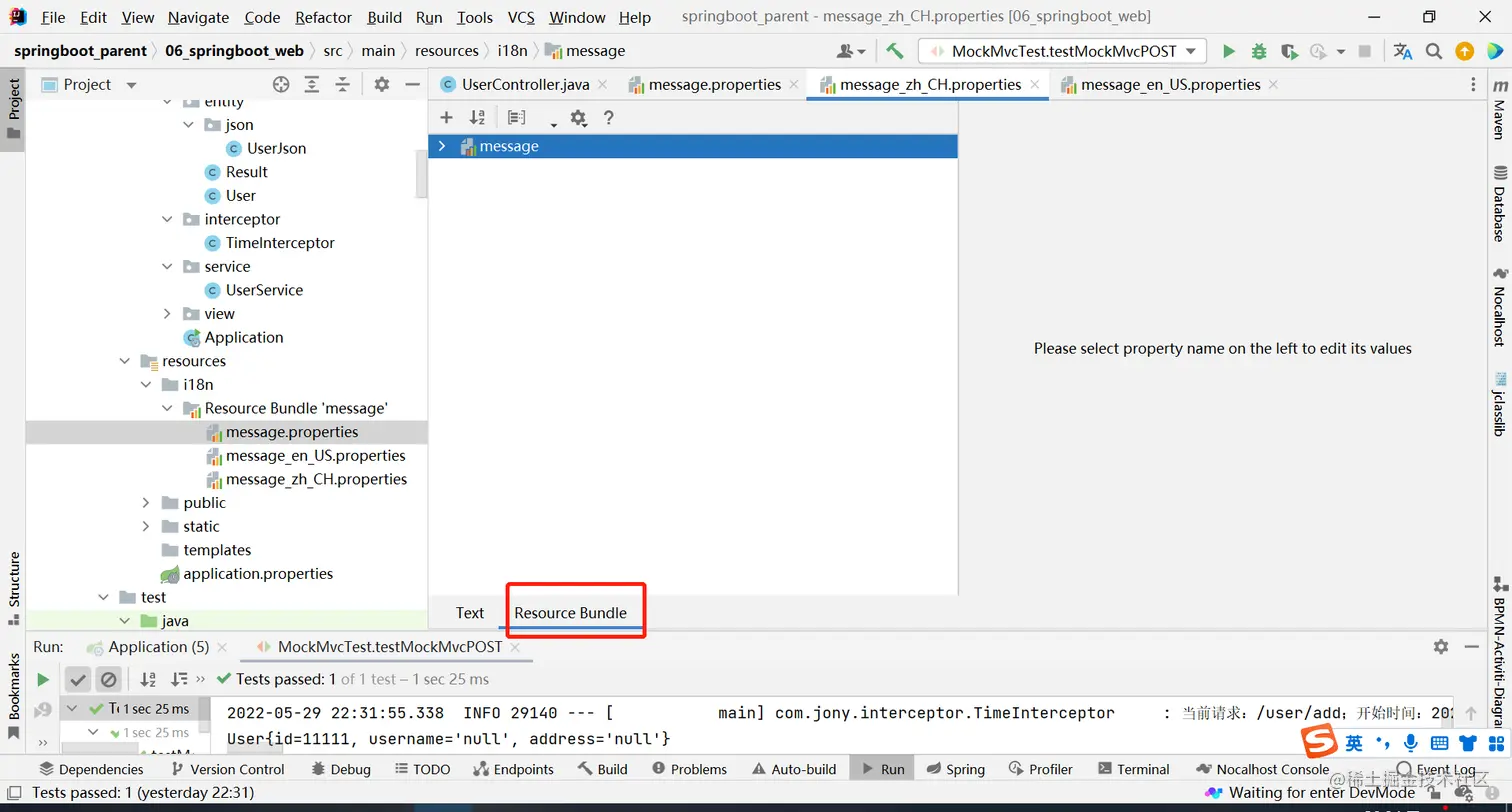Expand all nodes in the Project panel
Image resolution: width=1512 pixels, height=812 pixels.
point(312,85)
